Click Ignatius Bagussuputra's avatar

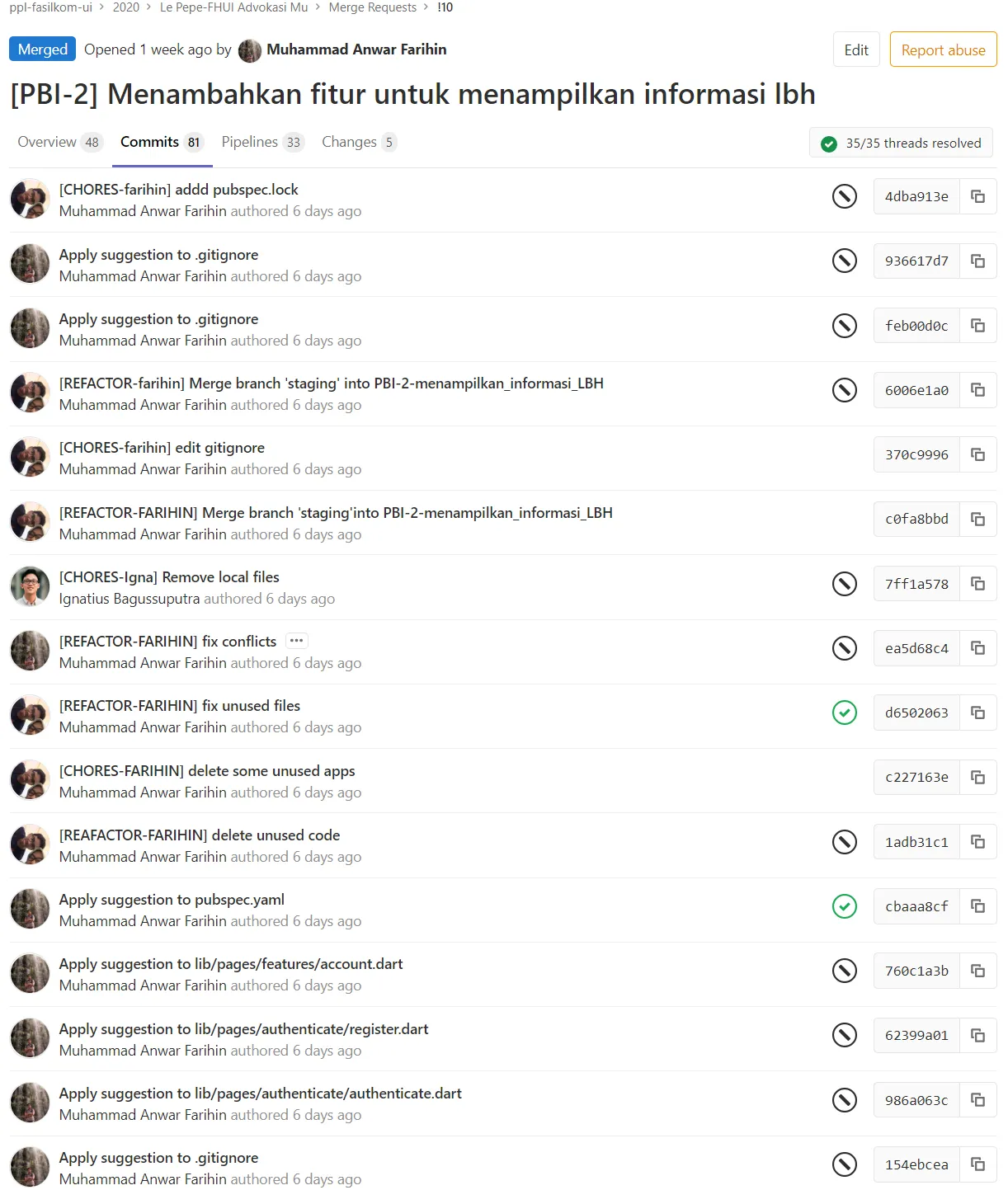pyautogui.click(x=30, y=586)
